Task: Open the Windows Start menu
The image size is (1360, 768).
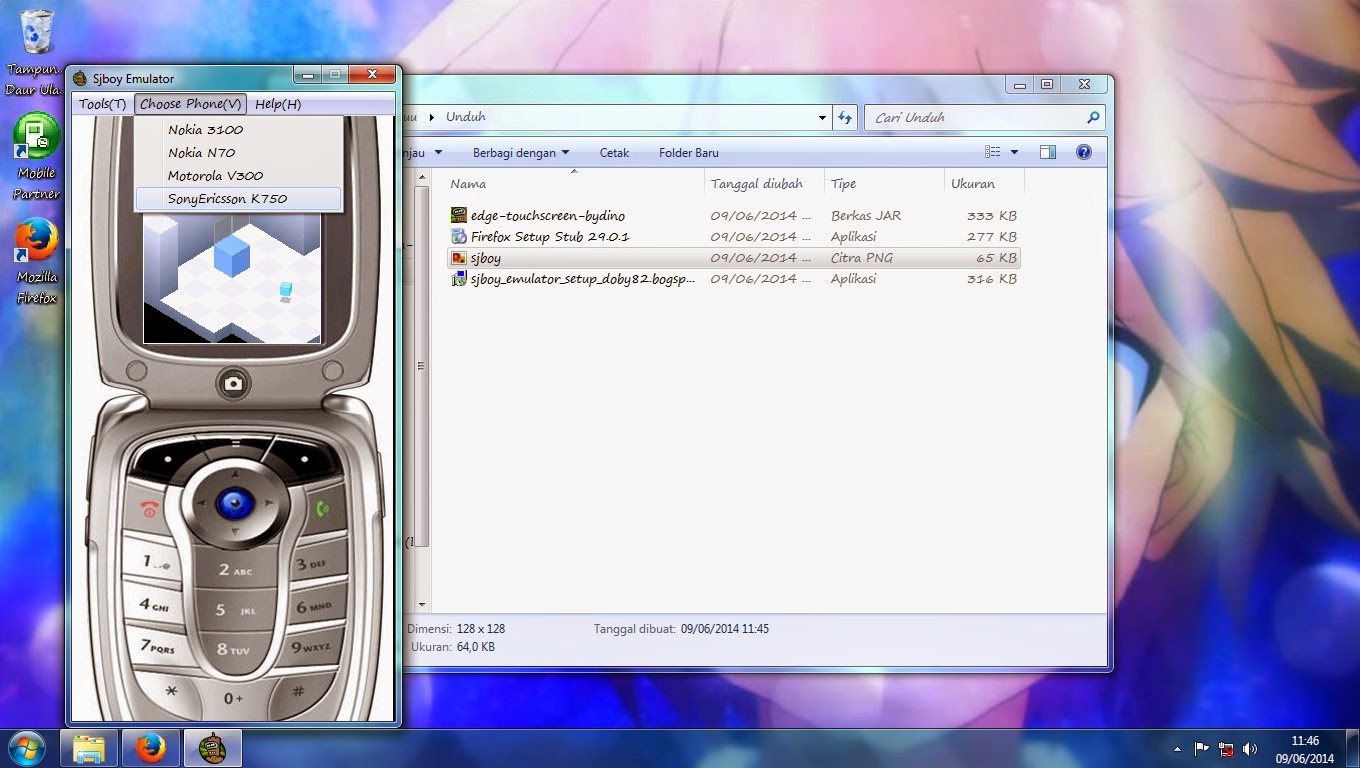Action: coord(26,748)
